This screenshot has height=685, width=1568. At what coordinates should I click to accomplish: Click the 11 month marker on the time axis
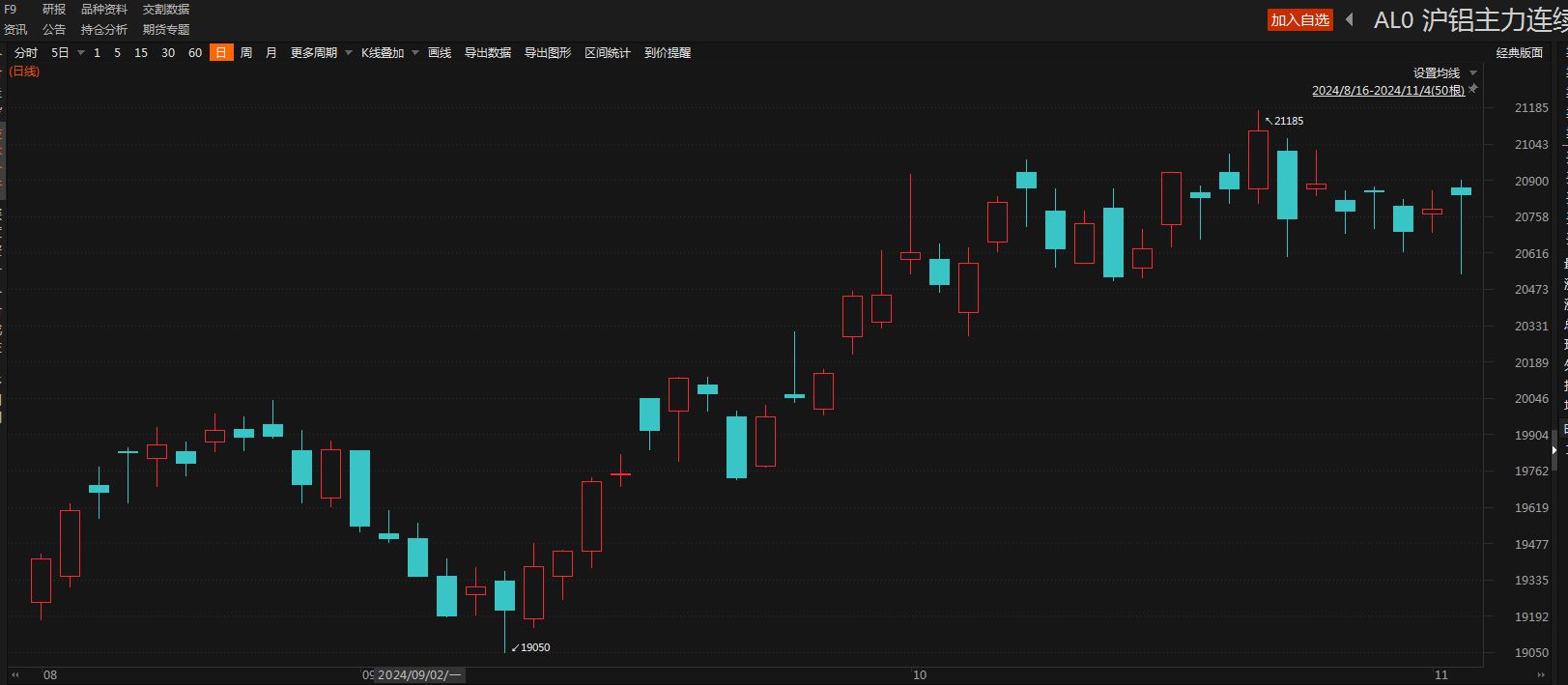pos(1441,675)
